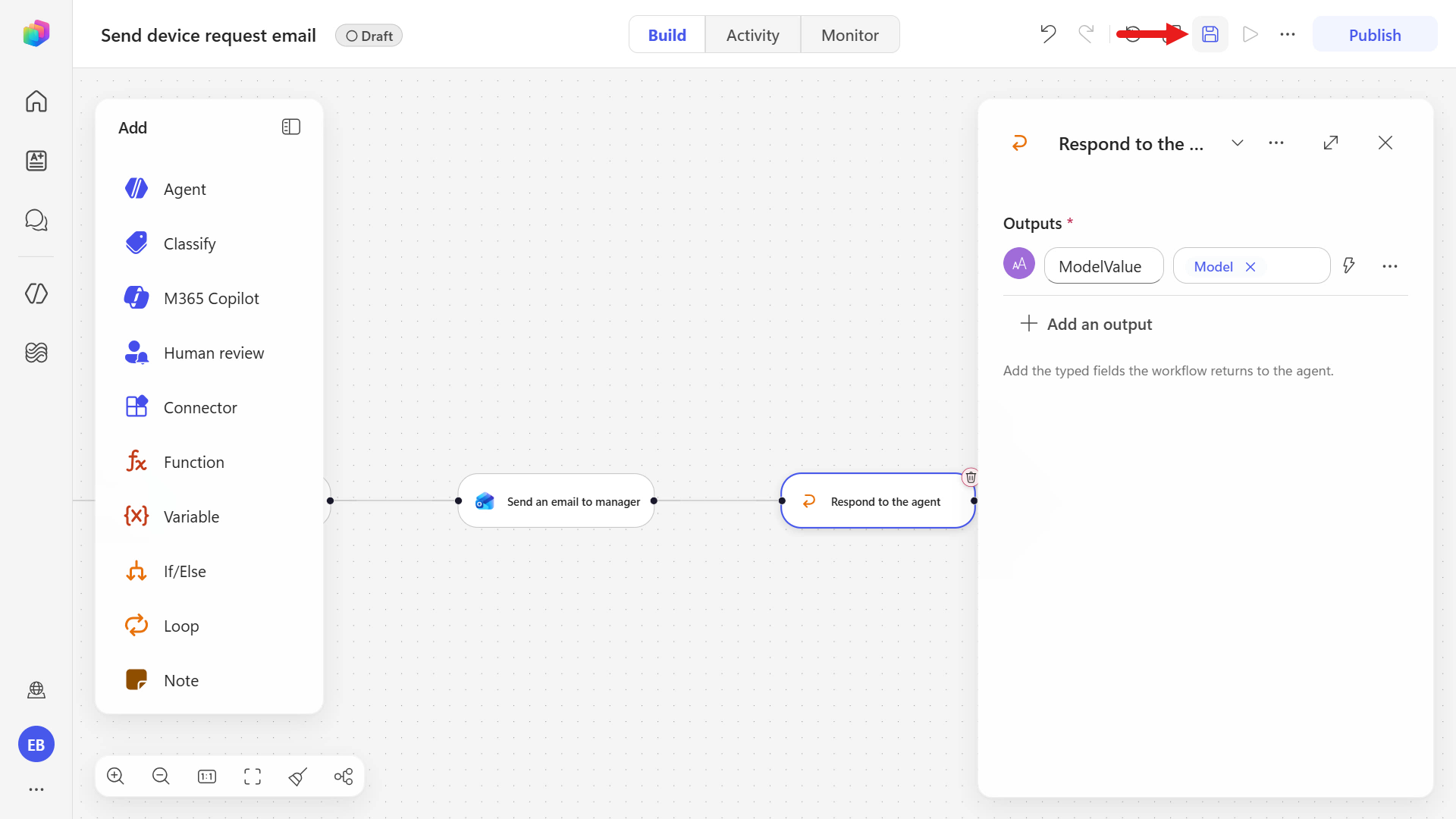Expand the Respond to the agent title dropdown
Image resolution: width=1456 pixels, height=819 pixels.
[1238, 143]
